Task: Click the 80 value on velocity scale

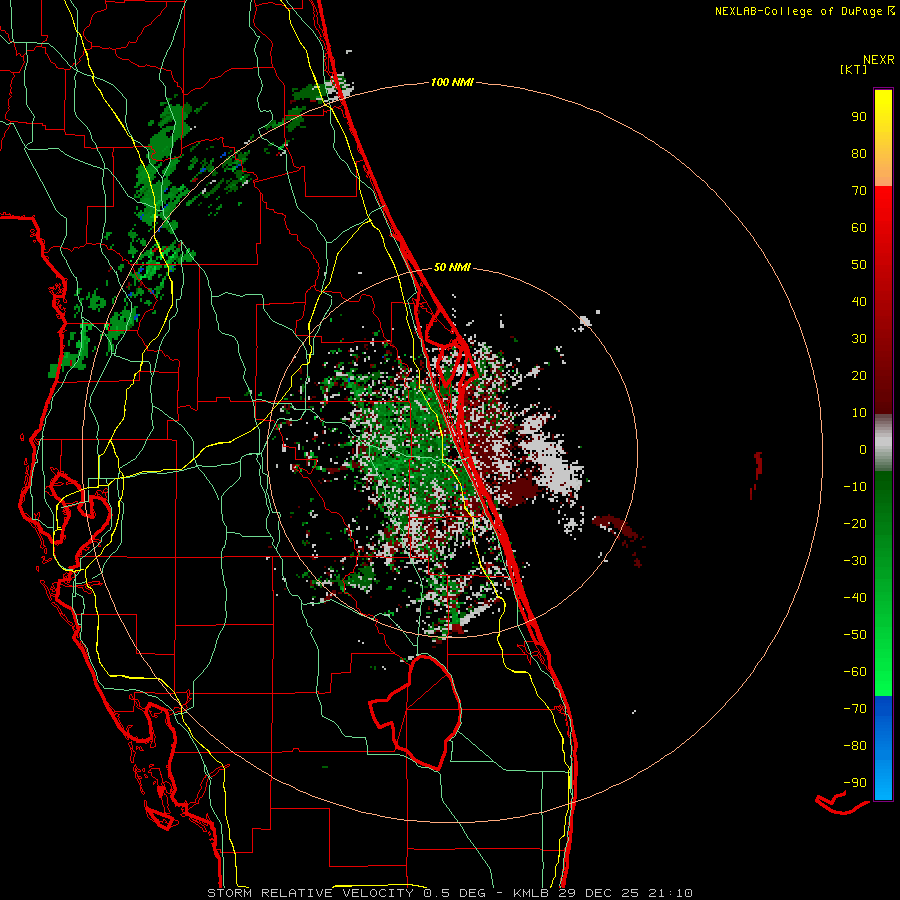Action: (859, 154)
